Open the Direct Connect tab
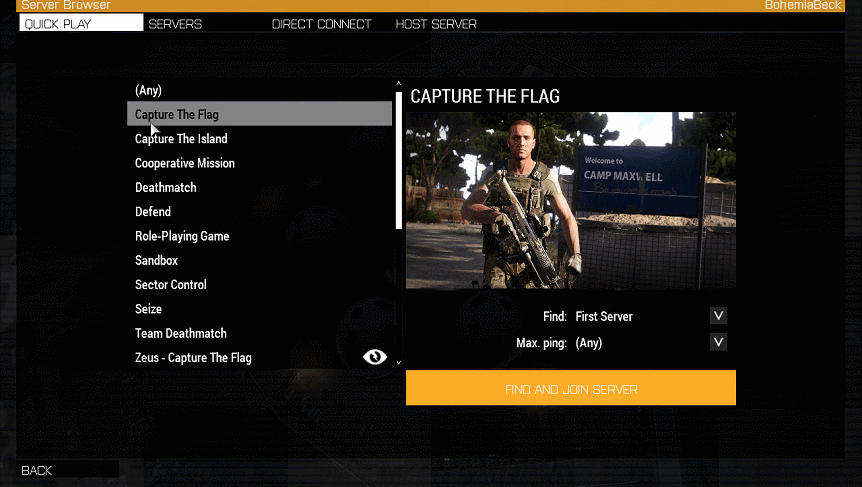This screenshot has height=487, width=862. 322,24
